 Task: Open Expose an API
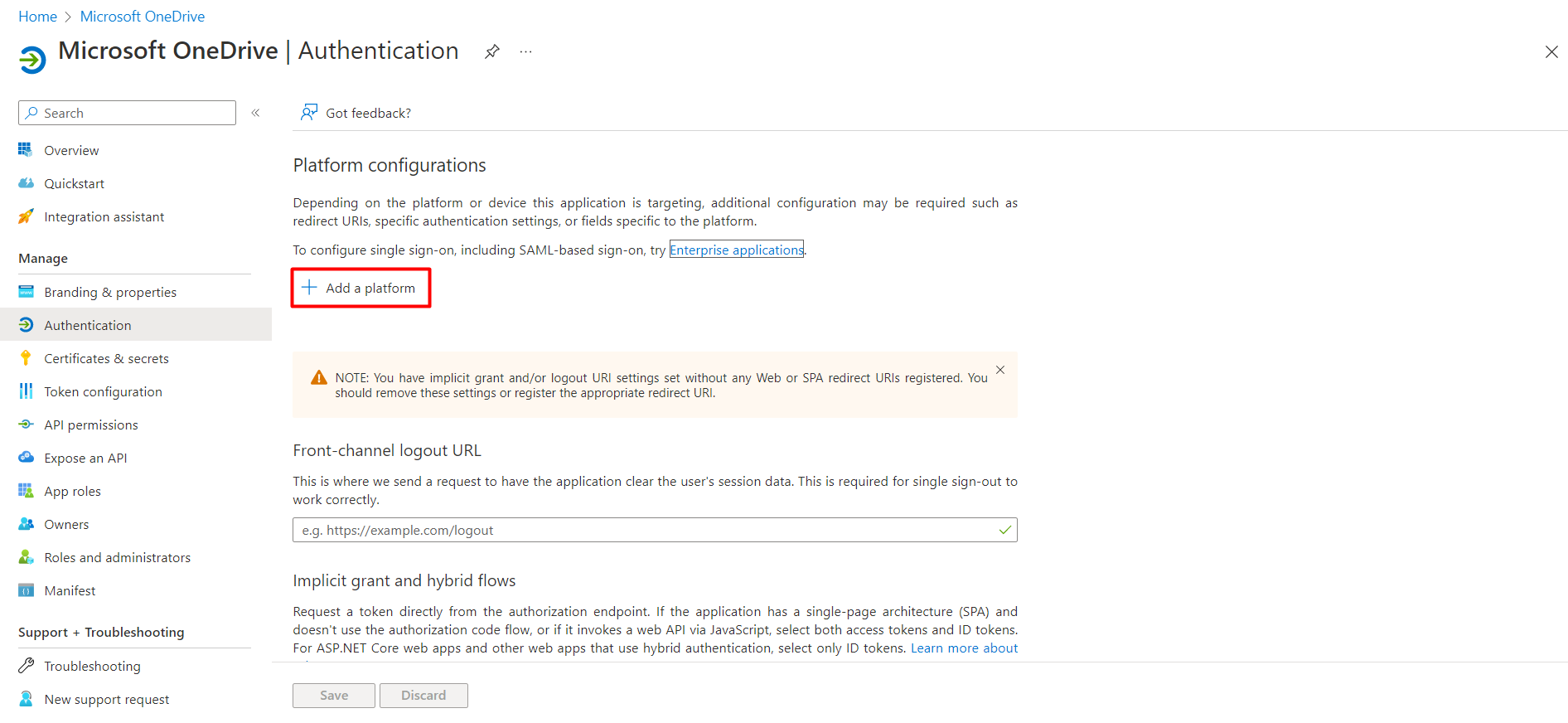85,459
